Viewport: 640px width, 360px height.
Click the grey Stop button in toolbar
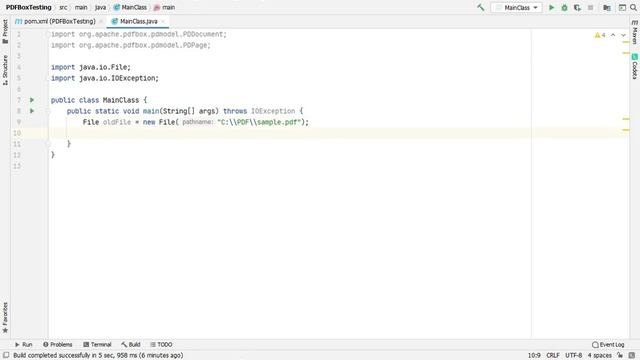[x=590, y=7]
